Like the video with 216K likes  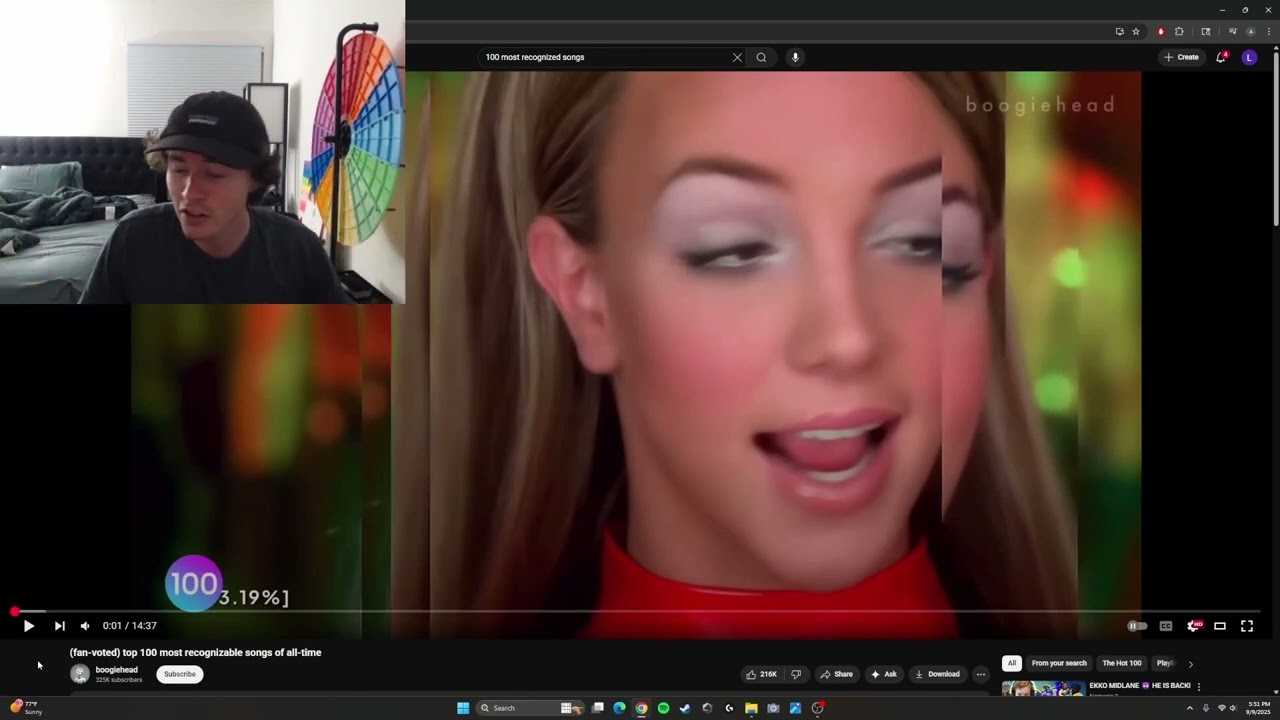point(761,674)
